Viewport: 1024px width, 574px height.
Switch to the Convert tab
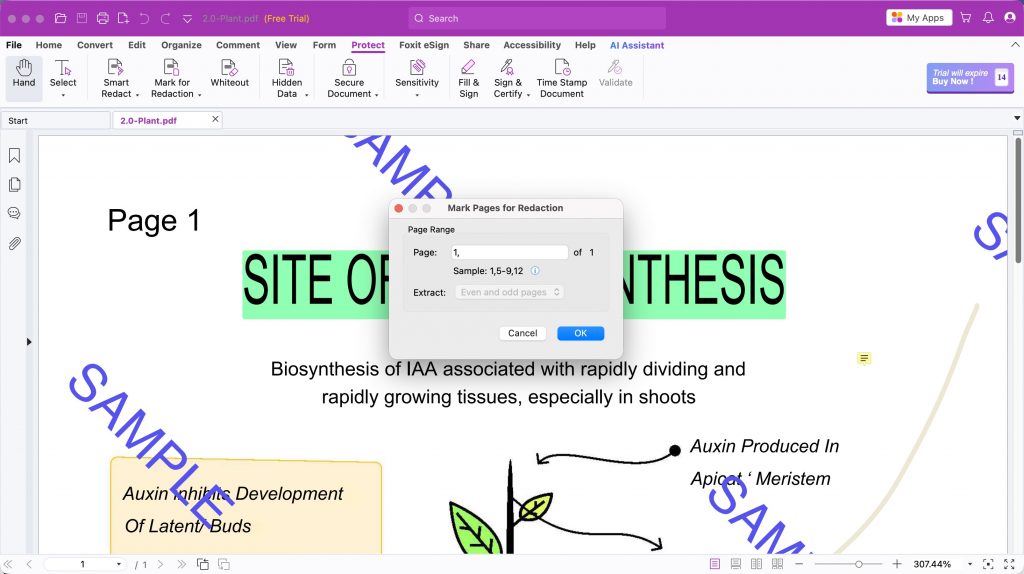(95, 45)
